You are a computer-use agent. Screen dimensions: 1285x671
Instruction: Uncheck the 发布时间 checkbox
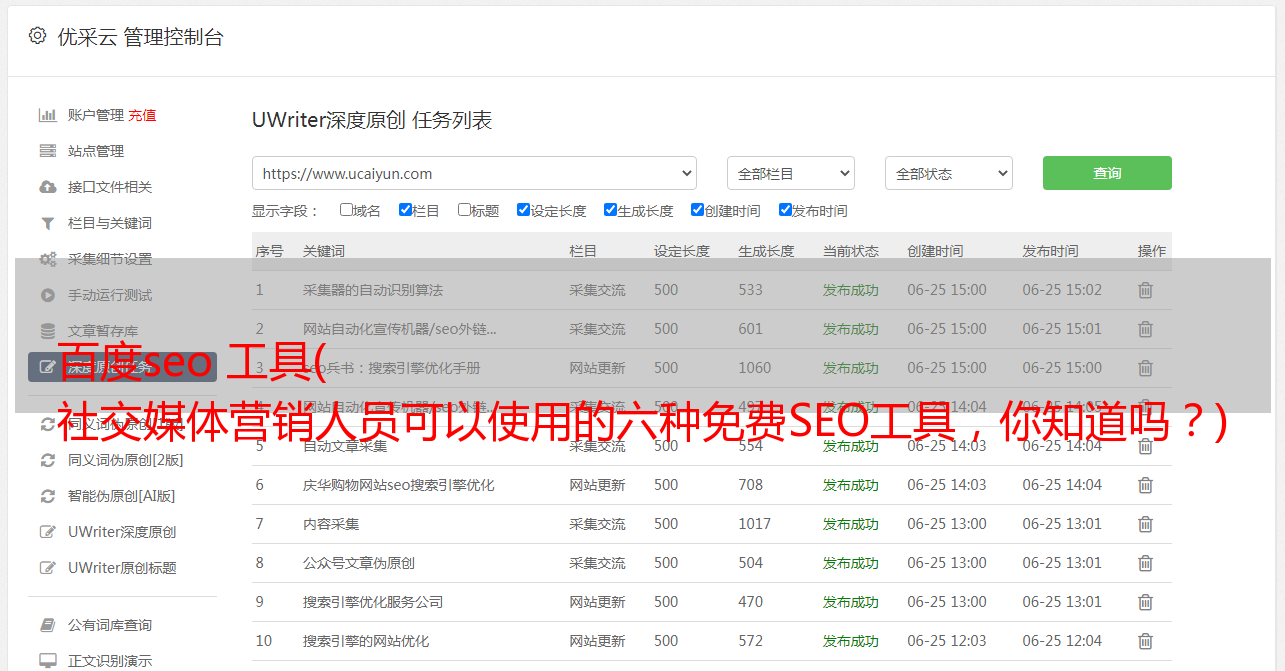click(x=785, y=210)
